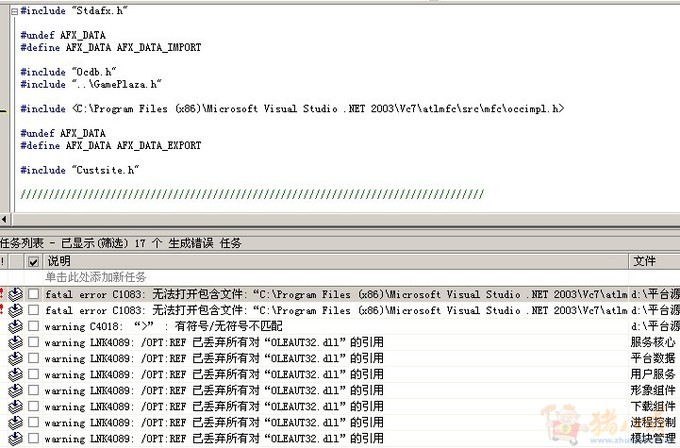Click the build icon of the 模块管理 warning row
This screenshot has width=680, height=448.
click(16, 438)
